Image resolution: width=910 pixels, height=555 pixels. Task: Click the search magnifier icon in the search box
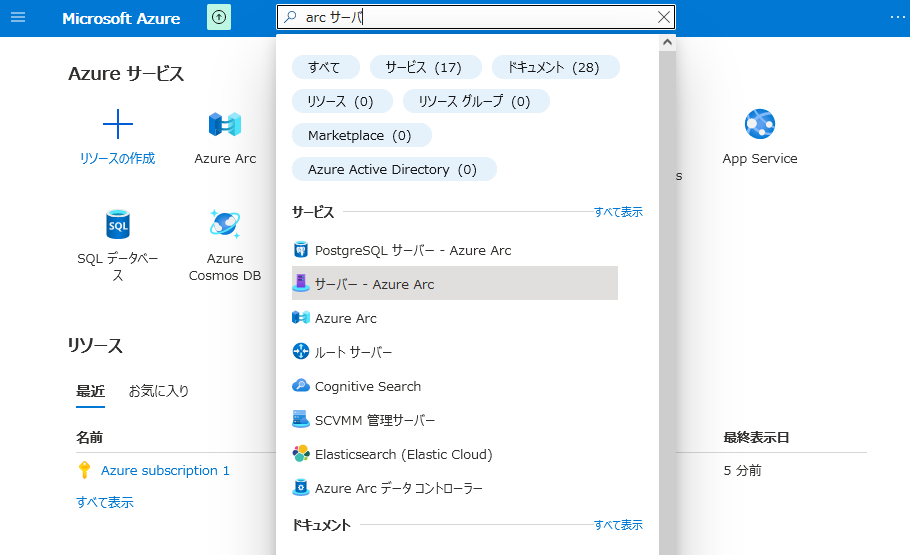pos(290,17)
